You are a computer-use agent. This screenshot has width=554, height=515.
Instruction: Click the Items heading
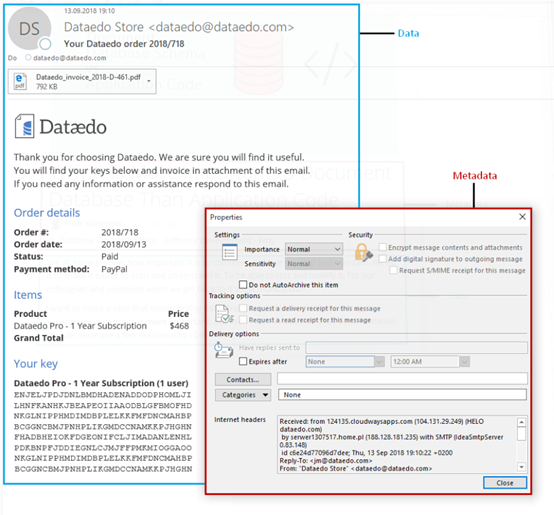(28, 295)
